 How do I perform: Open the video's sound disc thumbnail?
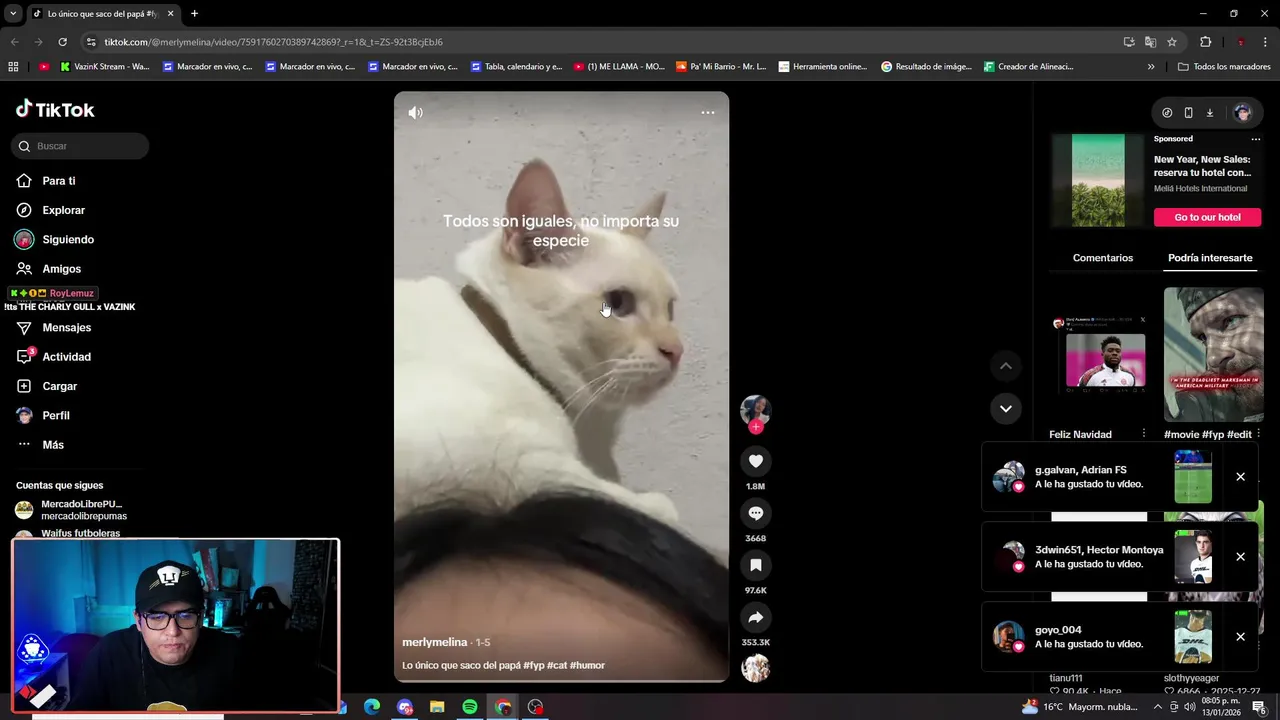(756, 667)
